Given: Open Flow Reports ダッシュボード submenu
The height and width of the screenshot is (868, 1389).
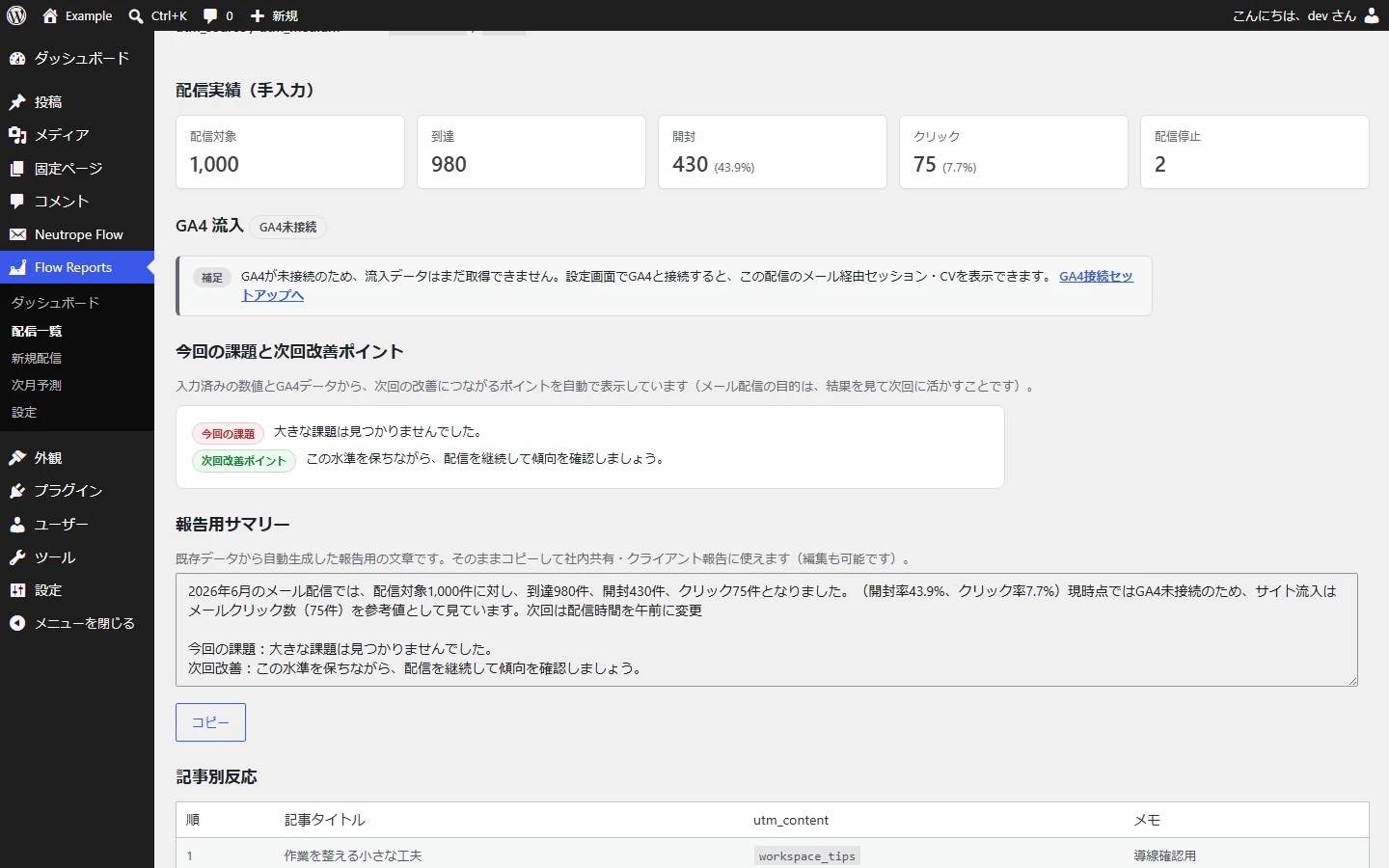Looking at the screenshot, I should (55, 303).
